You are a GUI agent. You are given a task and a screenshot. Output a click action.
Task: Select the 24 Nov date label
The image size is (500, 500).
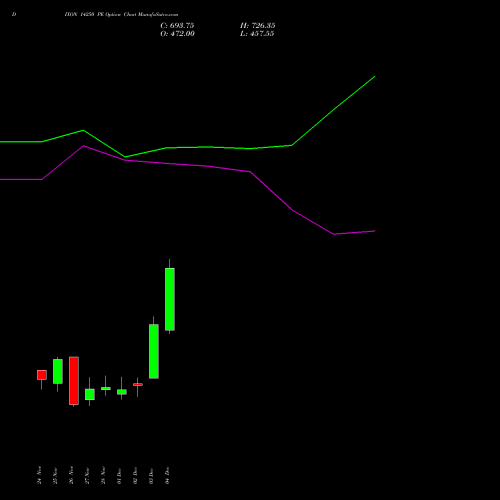click(x=39, y=475)
